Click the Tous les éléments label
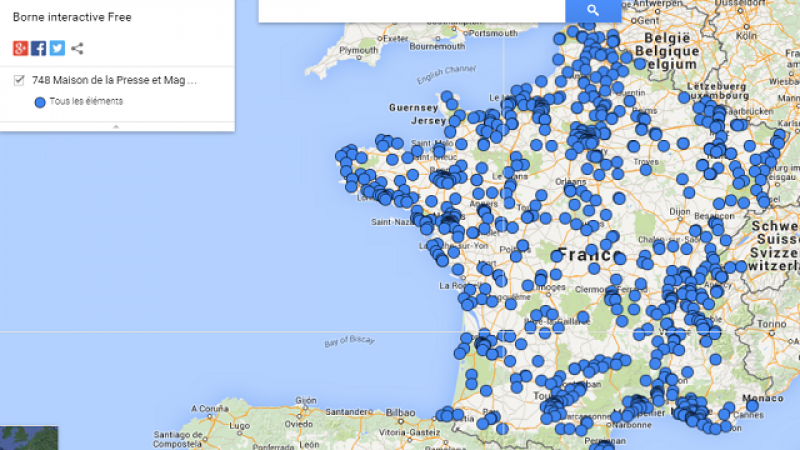This screenshot has height=450, width=800. [x=86, y=102]
